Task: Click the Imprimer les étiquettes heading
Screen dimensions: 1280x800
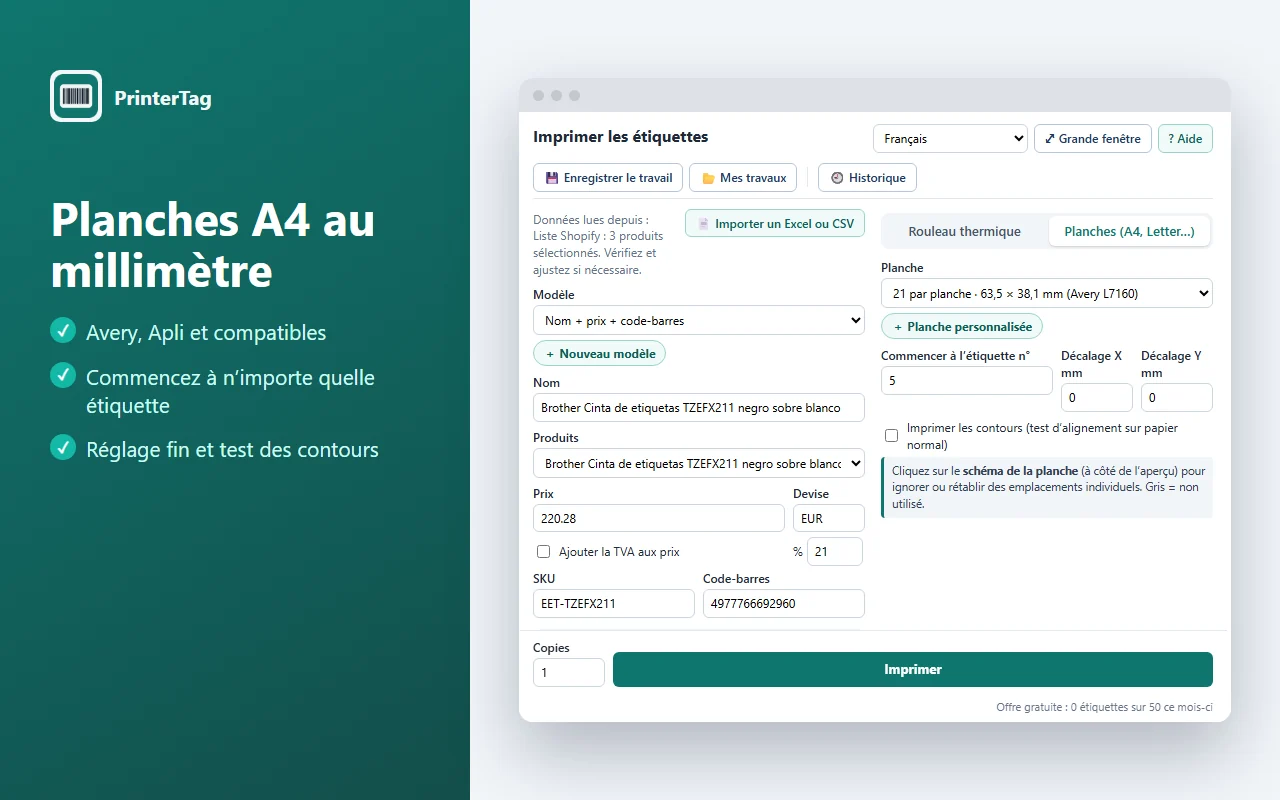Action: pos(620,137)
